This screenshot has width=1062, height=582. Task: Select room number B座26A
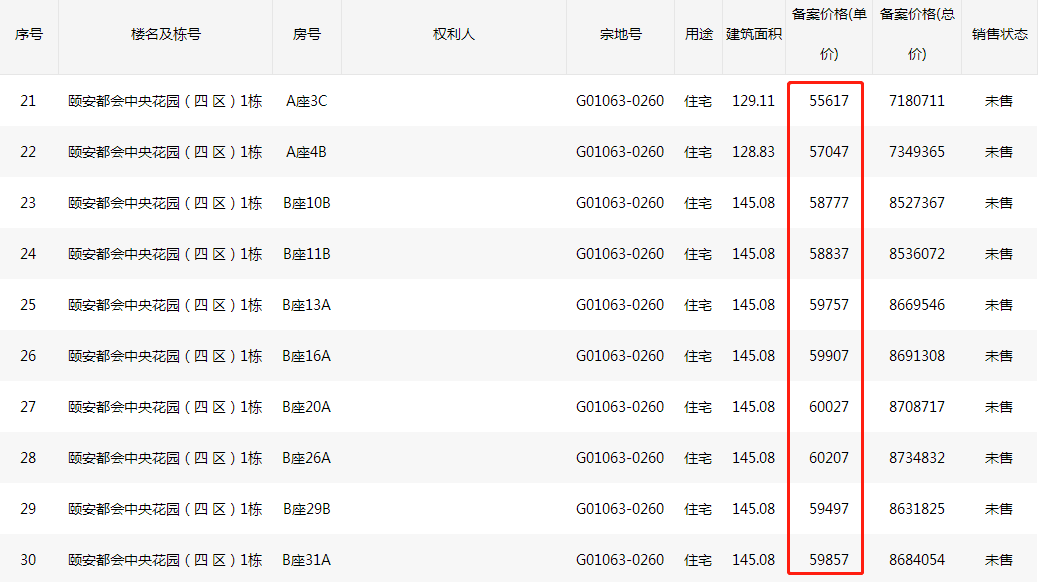point(307,458)
